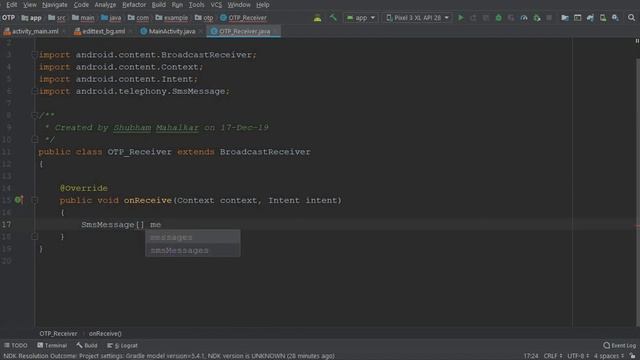Screen dimensions: 640x360
Task: Open the Event Log
Action: tap(620, 345)
